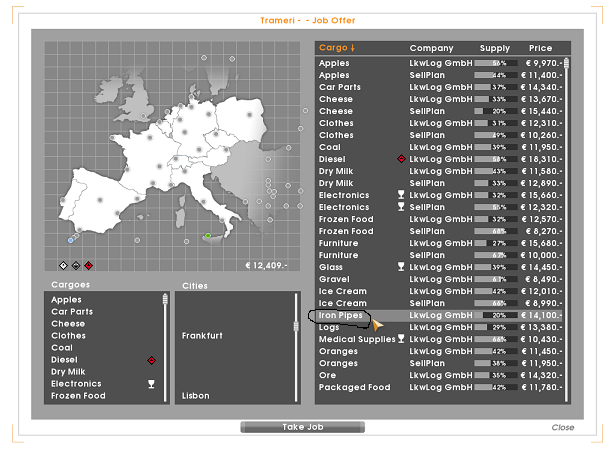Sort the job list by the Cargo column
This screenshot has width=615, height=461.
pyautogui.click(x=337, y=48)
